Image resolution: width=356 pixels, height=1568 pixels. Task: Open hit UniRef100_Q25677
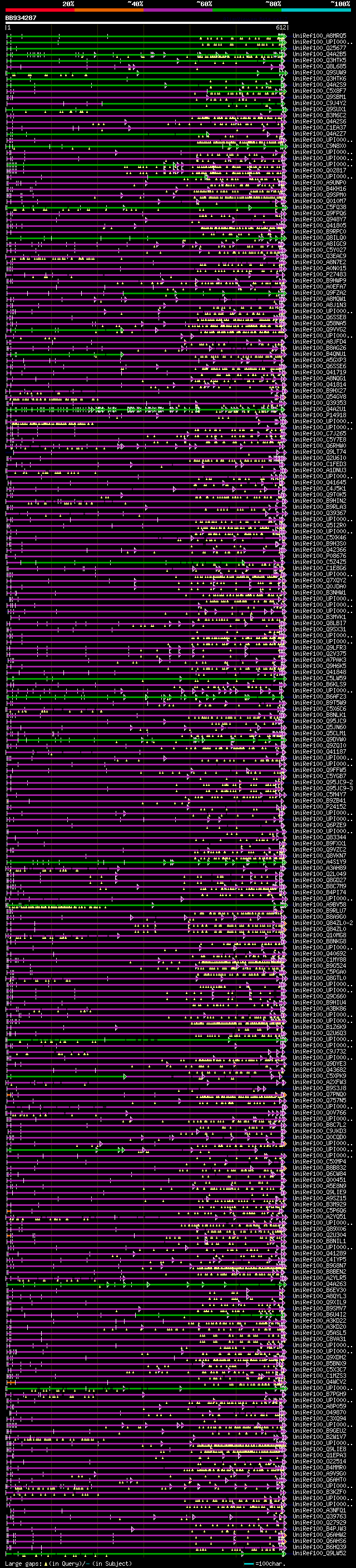319,48
